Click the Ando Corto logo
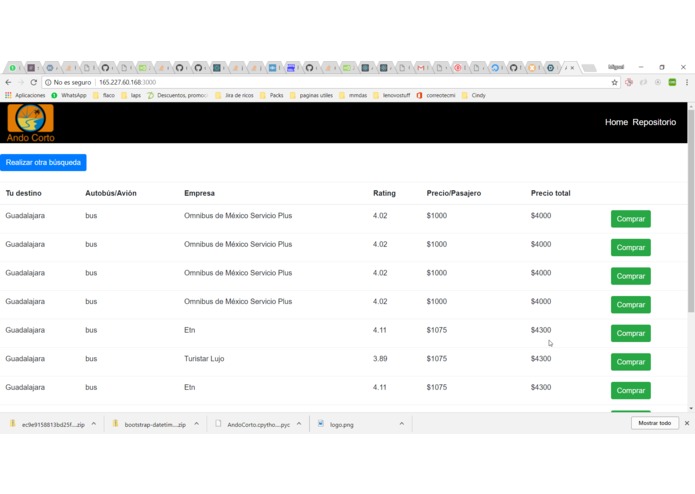Viewport: 695px width, 494px height. click(x=31, y=123)
